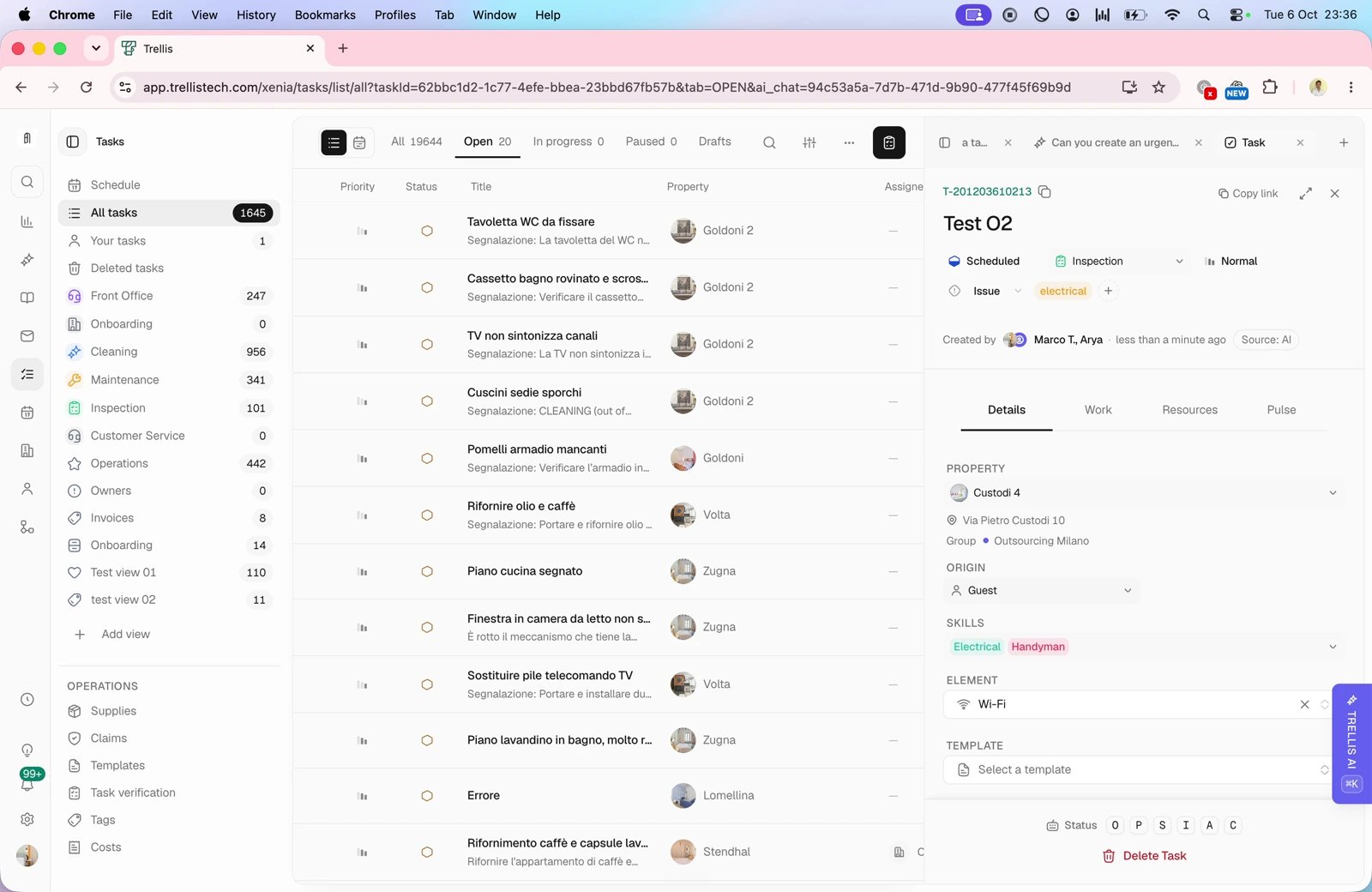Screen dimensions: 1372x892
Task: Switch to calendar view layout
Action: (x=359, y=142)
